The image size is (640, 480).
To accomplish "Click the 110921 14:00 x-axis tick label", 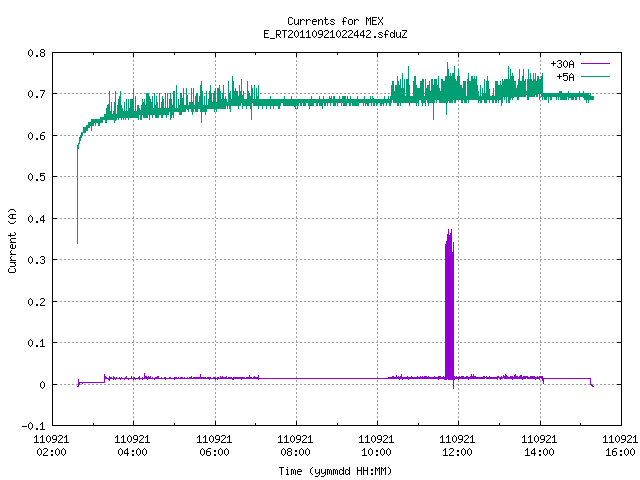I will [539, 446].
